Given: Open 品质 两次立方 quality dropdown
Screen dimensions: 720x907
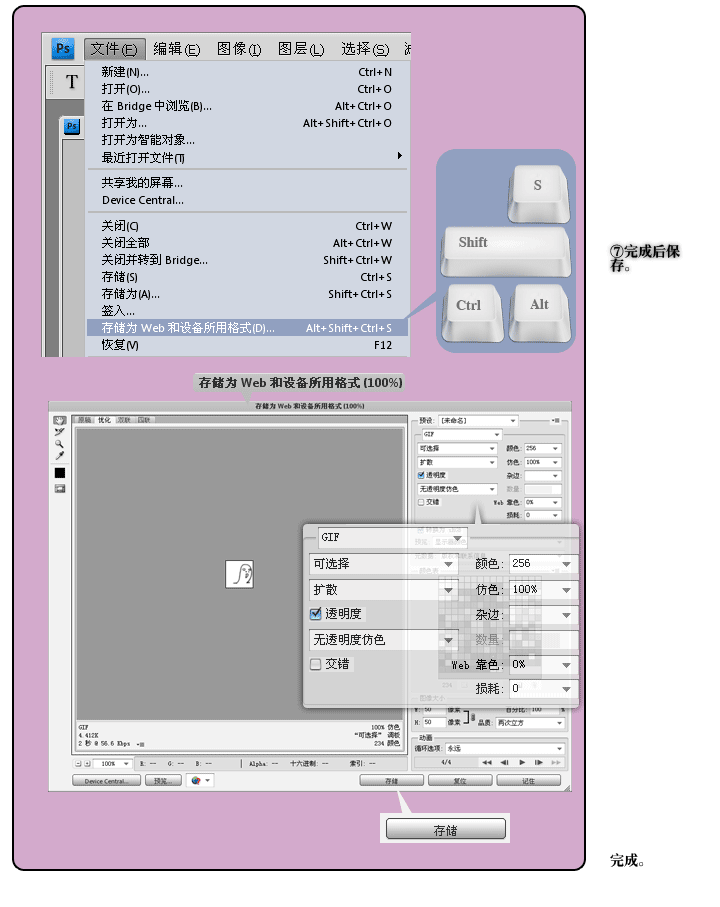Looking at the screenshot, I should pyautogui.click(x=530, y=722).
